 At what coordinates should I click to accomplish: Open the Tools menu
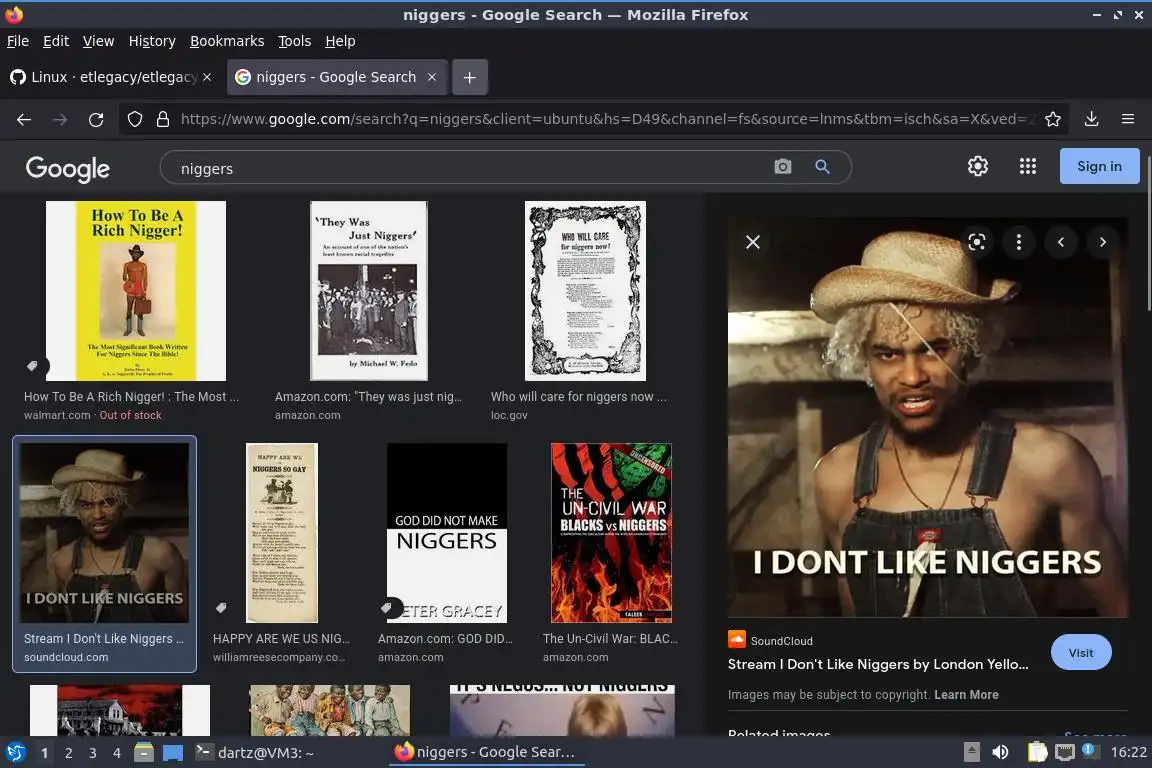[295, 41]
